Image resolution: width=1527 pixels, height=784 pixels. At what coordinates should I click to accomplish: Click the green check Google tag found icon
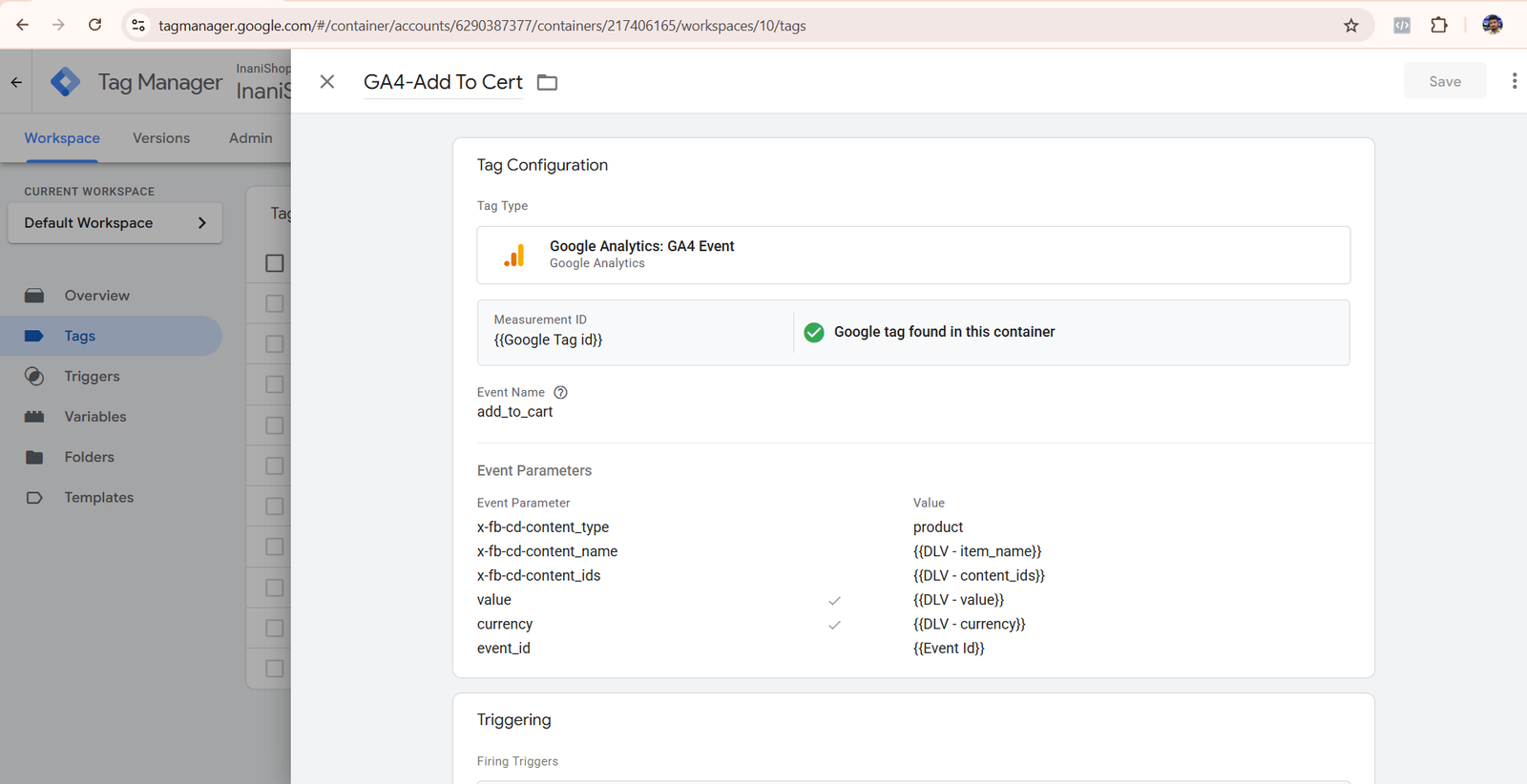[814, 332]
